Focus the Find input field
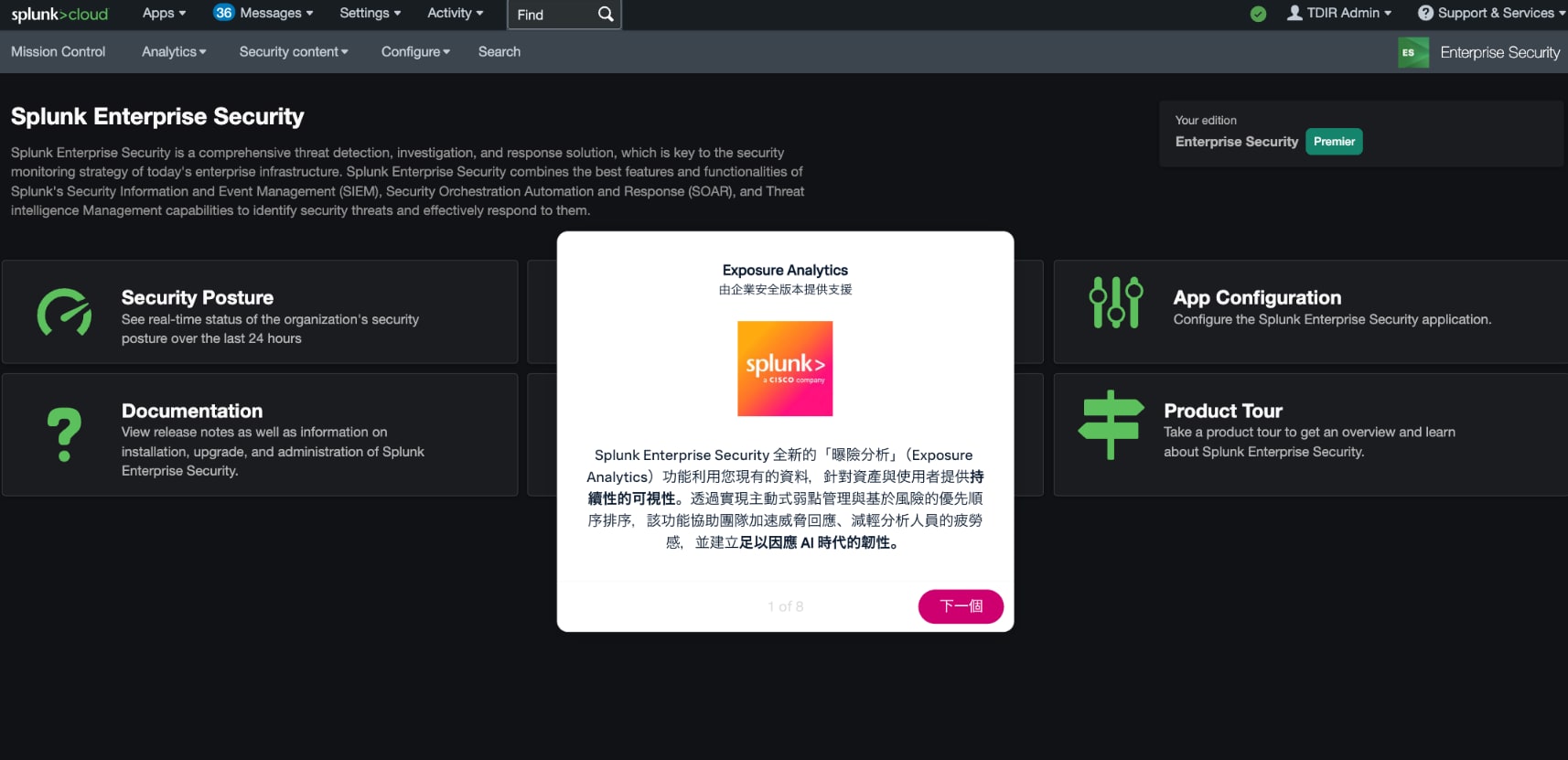 click(553, 15)
